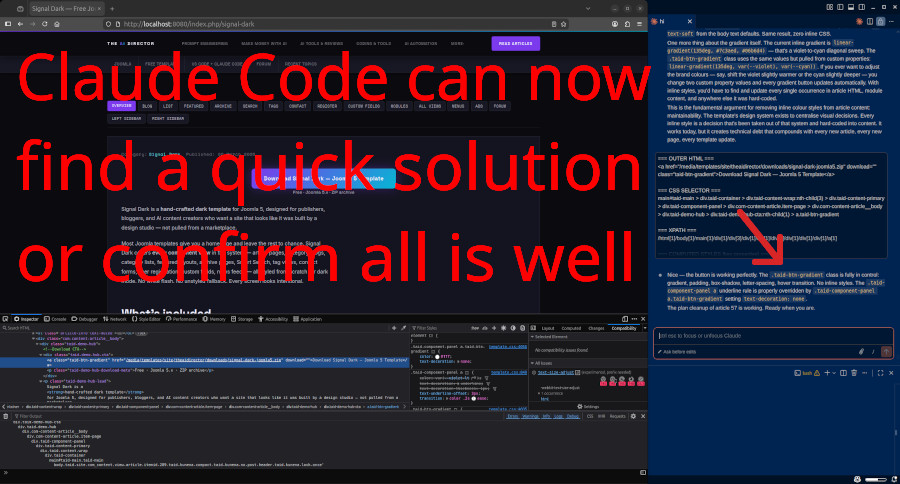Focus the Filter Styles field
Viewport: 900px width, 484px height.
[439, 328]
